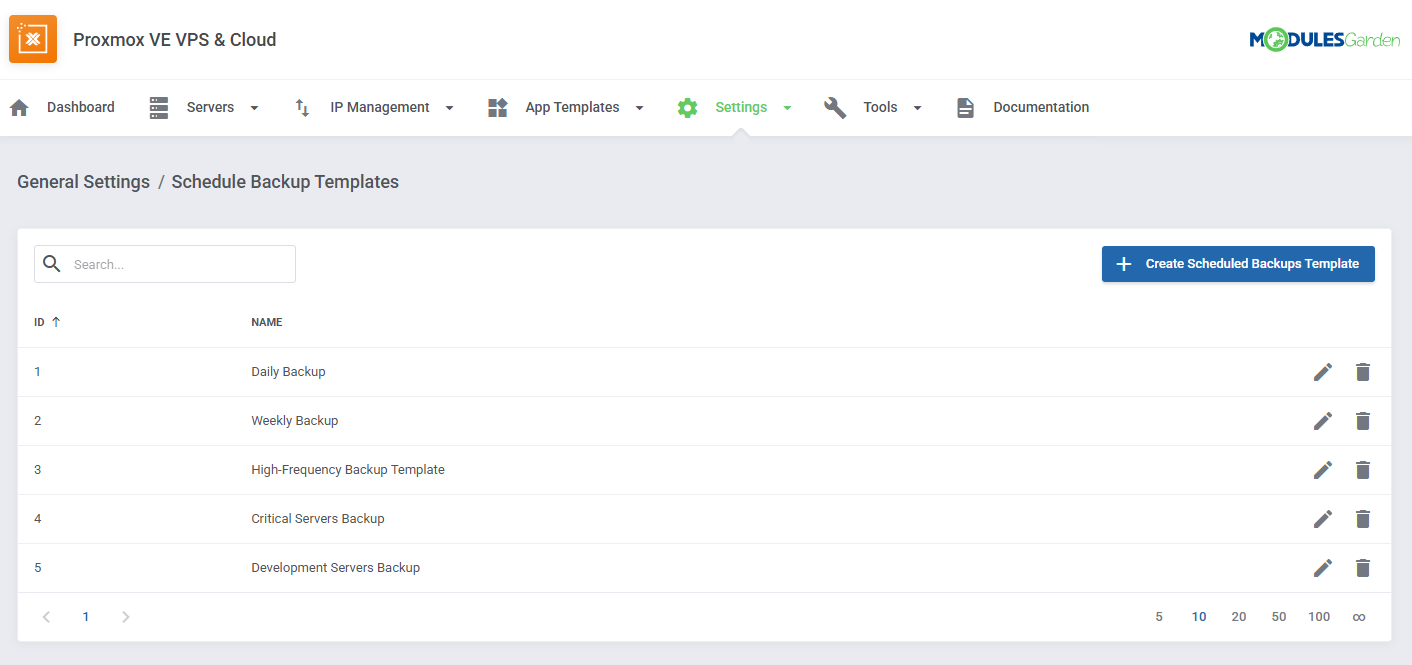Delete the Weekly Backup template with trash icon

(x=1363, y=420)
